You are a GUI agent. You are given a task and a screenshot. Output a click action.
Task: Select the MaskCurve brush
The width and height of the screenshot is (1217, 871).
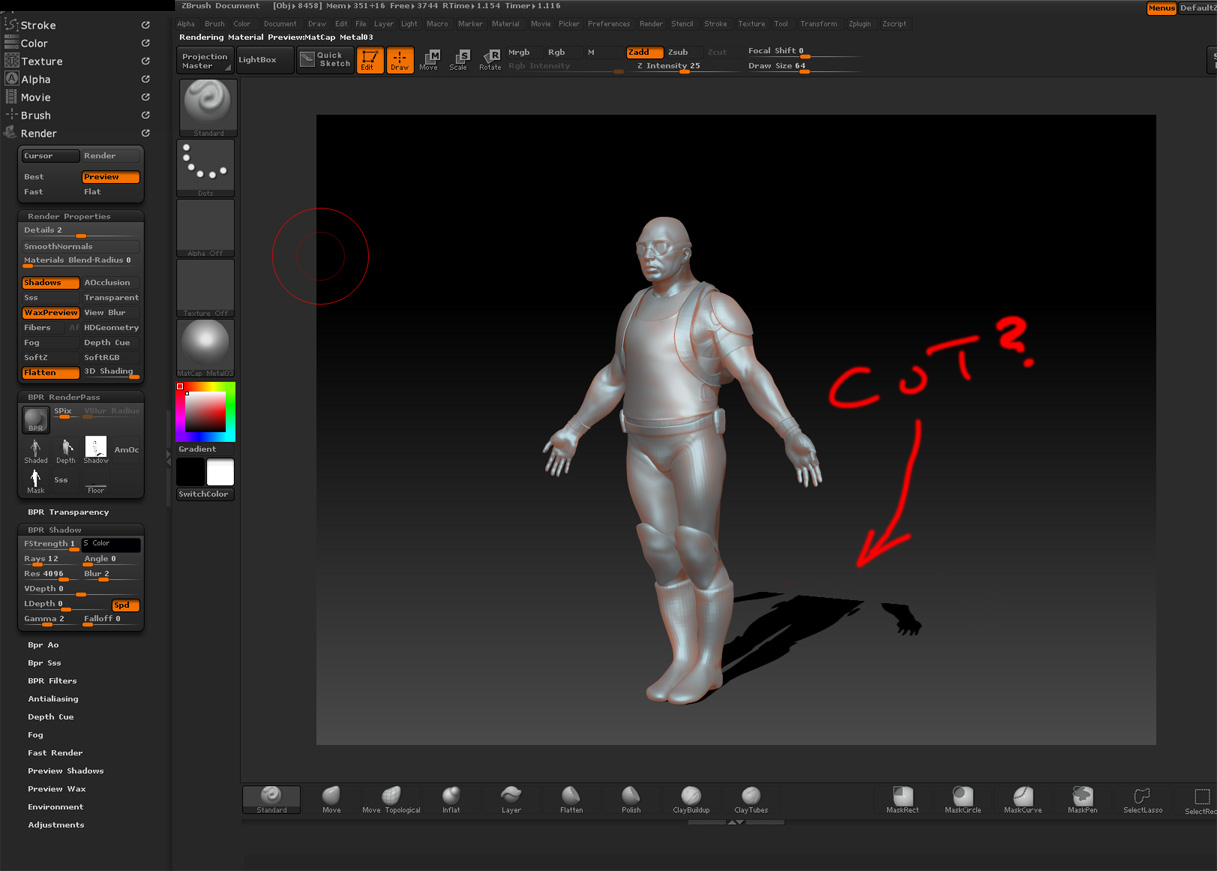tap(1023, 799)
